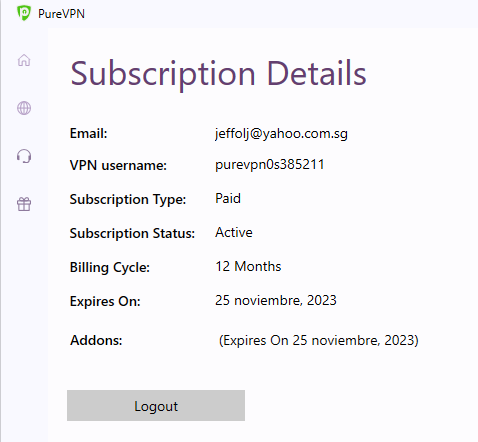The width and height of the screenshot is (478, 442).
Task: Open the headset support icon in sidebar
Action: coord(24,156)
